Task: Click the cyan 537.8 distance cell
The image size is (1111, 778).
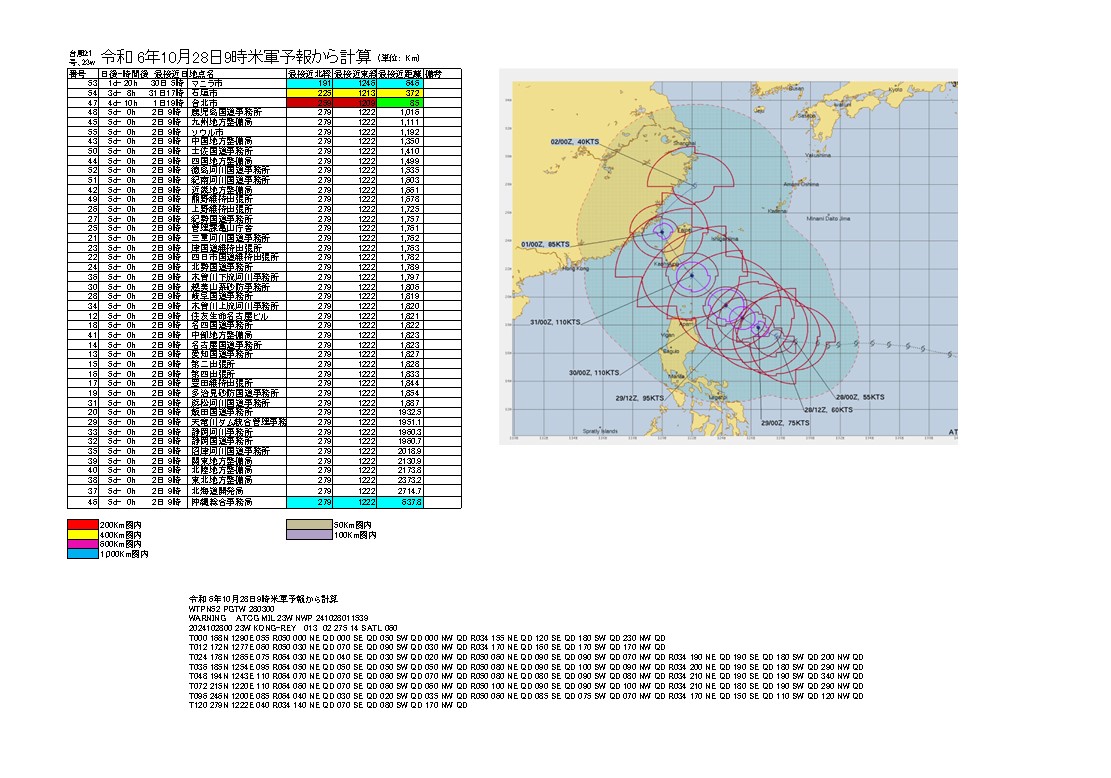Action: pyautogui.click(x=400, y=502)
